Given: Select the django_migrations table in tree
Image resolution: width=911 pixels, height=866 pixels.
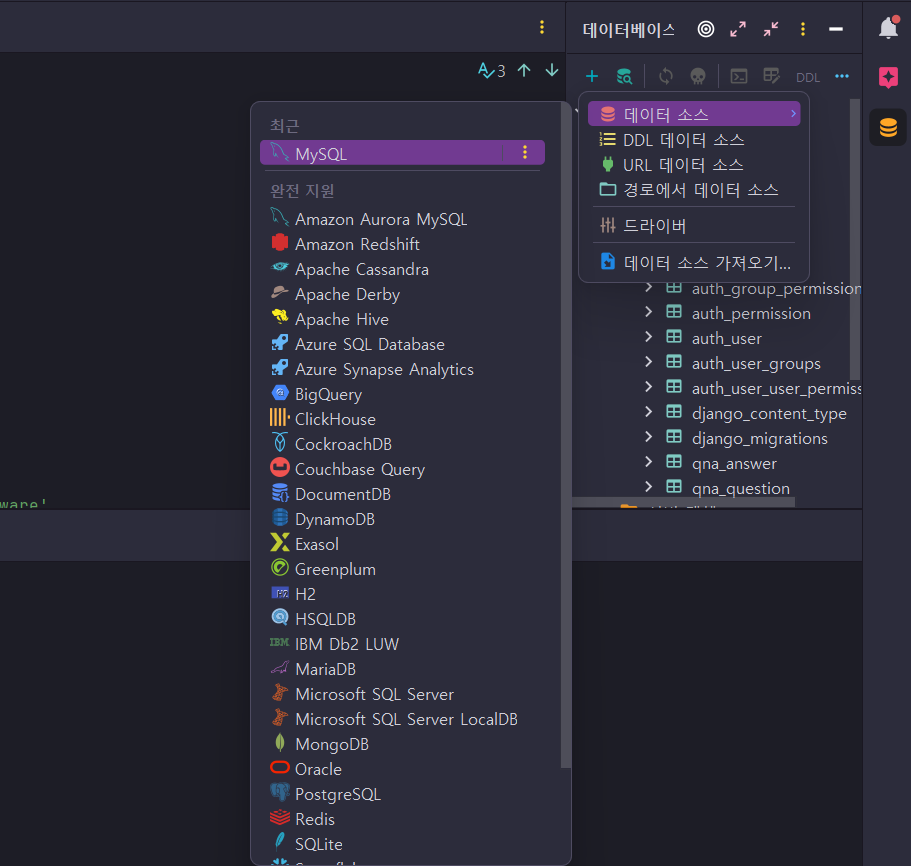Looking at the screenshot, I should (759, 439).
